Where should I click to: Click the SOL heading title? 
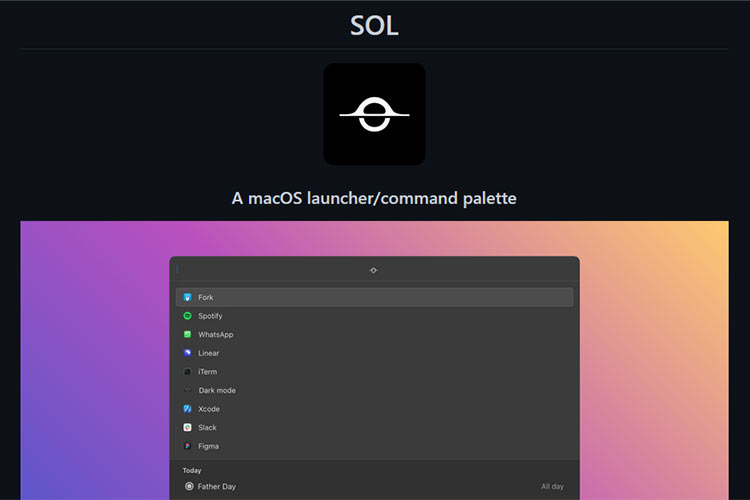tap(374, 25)
